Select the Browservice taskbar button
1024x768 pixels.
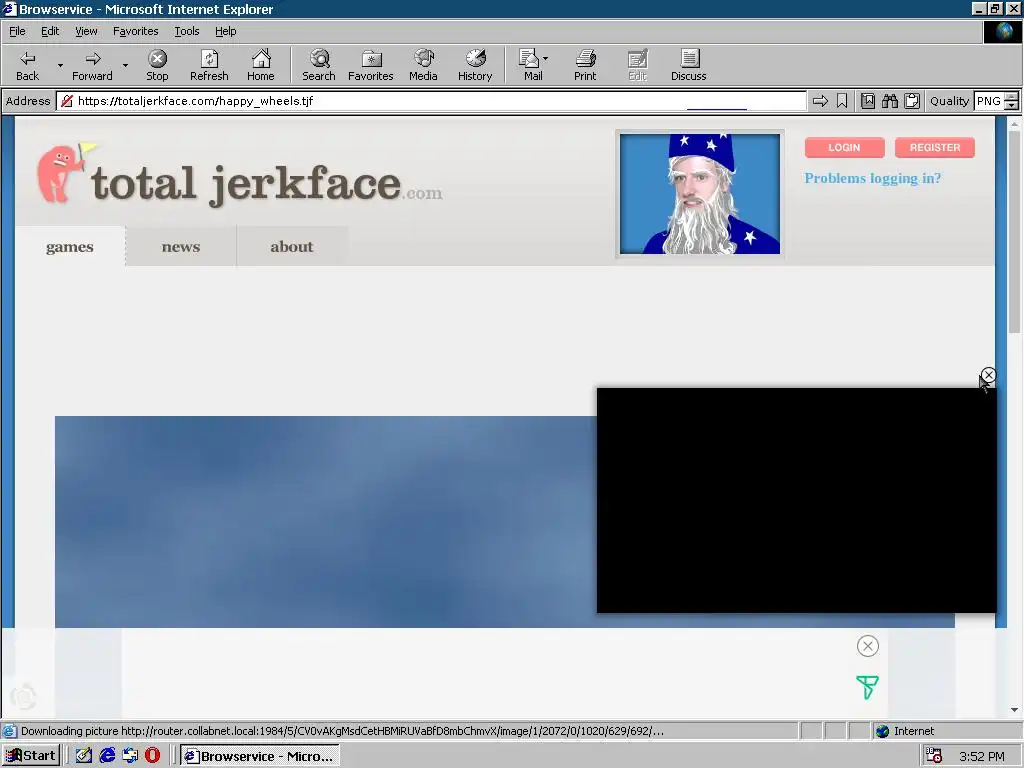pyautogui.click(x=259, y=756)
